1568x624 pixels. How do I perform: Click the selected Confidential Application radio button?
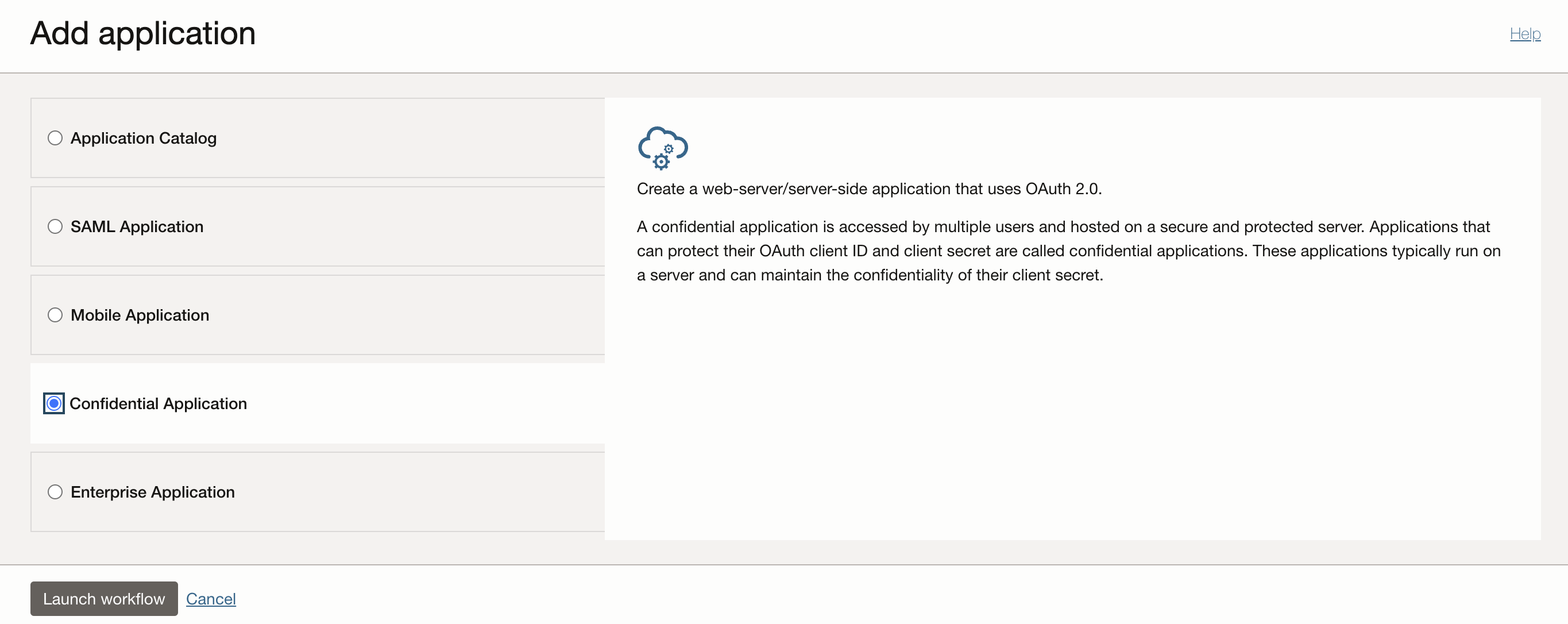[54, 403]
